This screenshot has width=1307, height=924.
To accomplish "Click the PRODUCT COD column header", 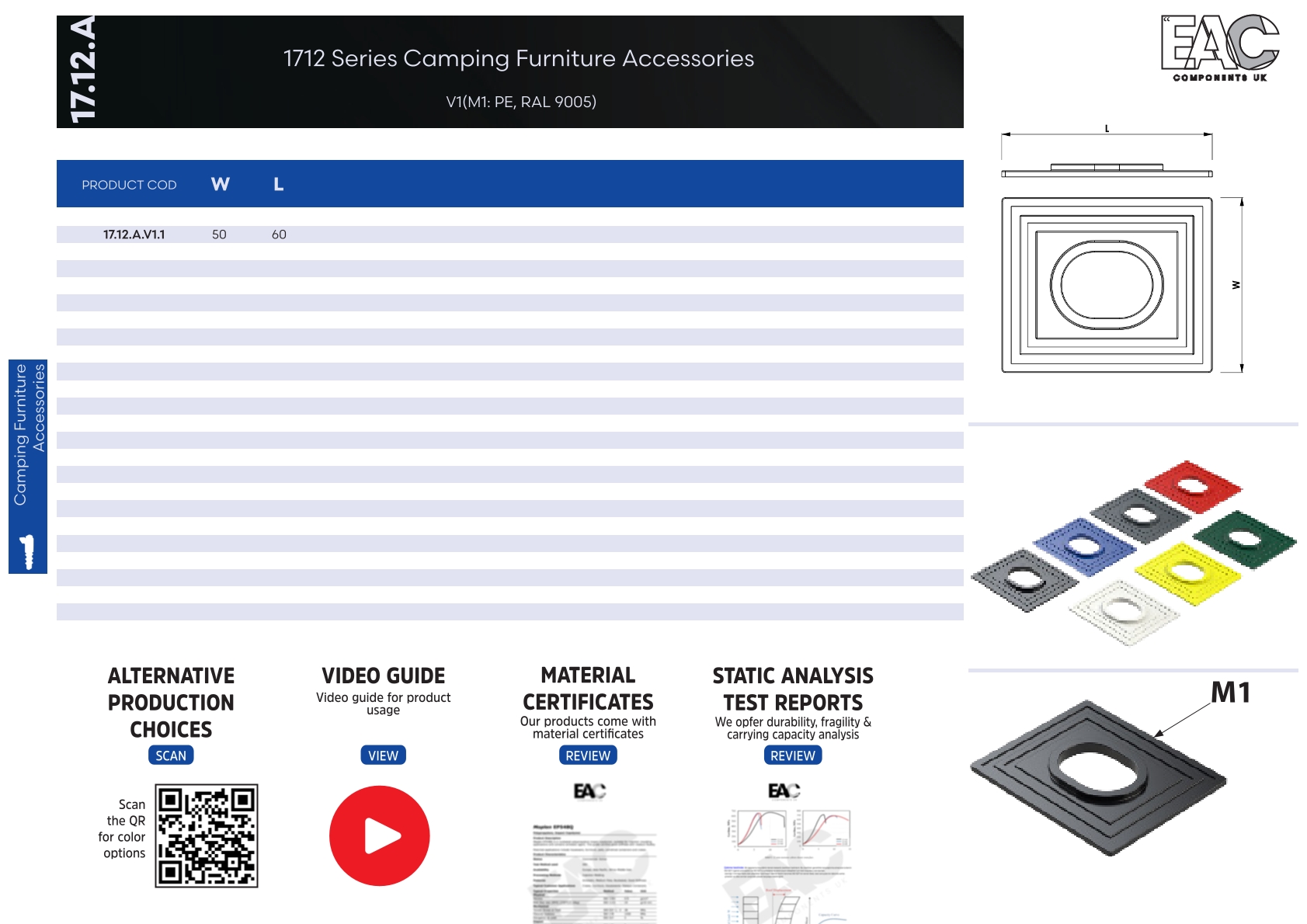I will tap(129, 185).
